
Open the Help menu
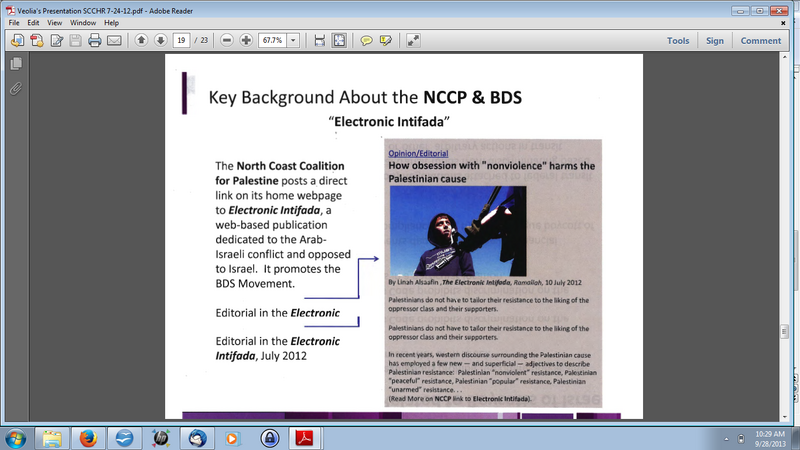click(111, 22)
